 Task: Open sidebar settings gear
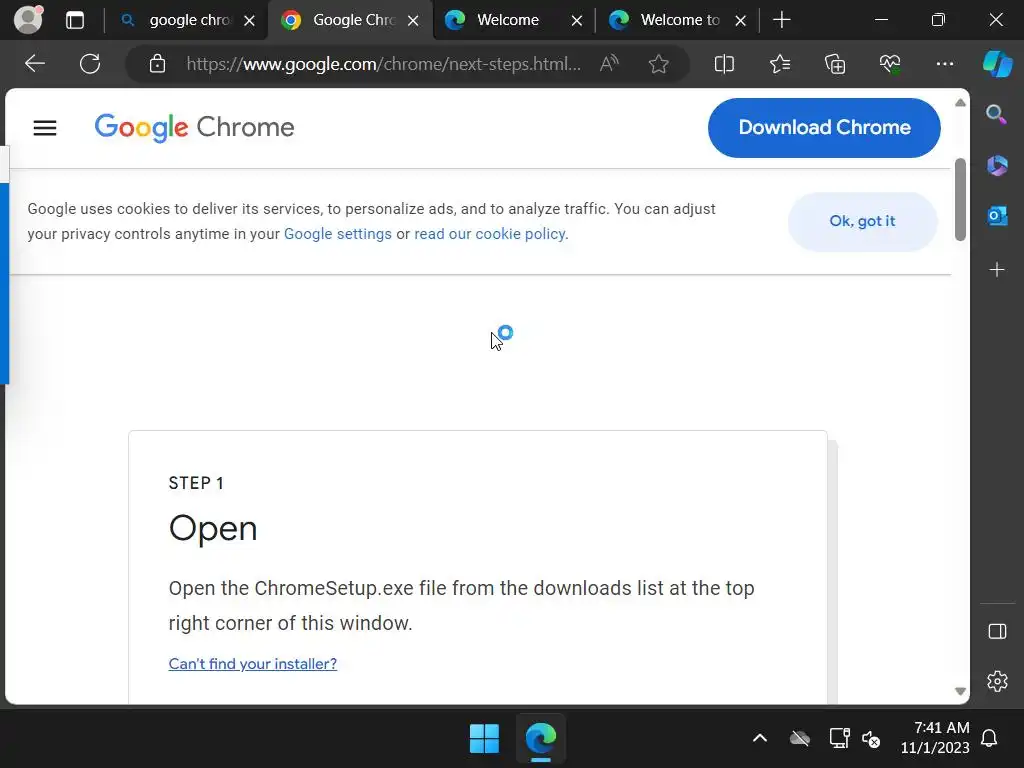(x=997, y=681)
